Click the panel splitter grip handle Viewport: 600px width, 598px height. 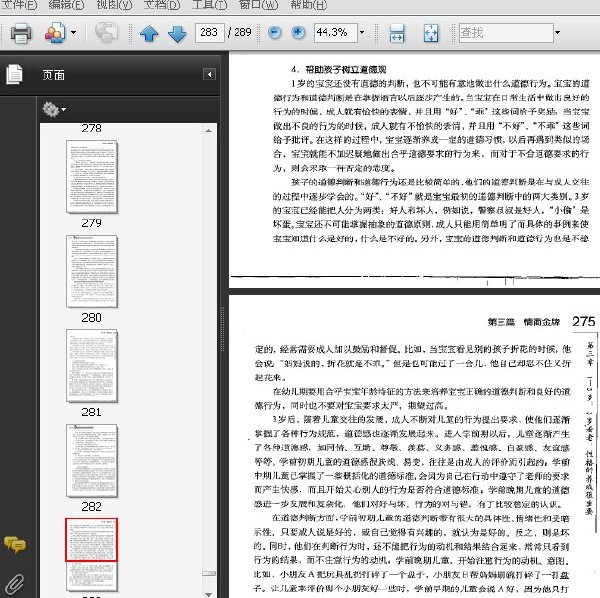click(x=223, y=329)
